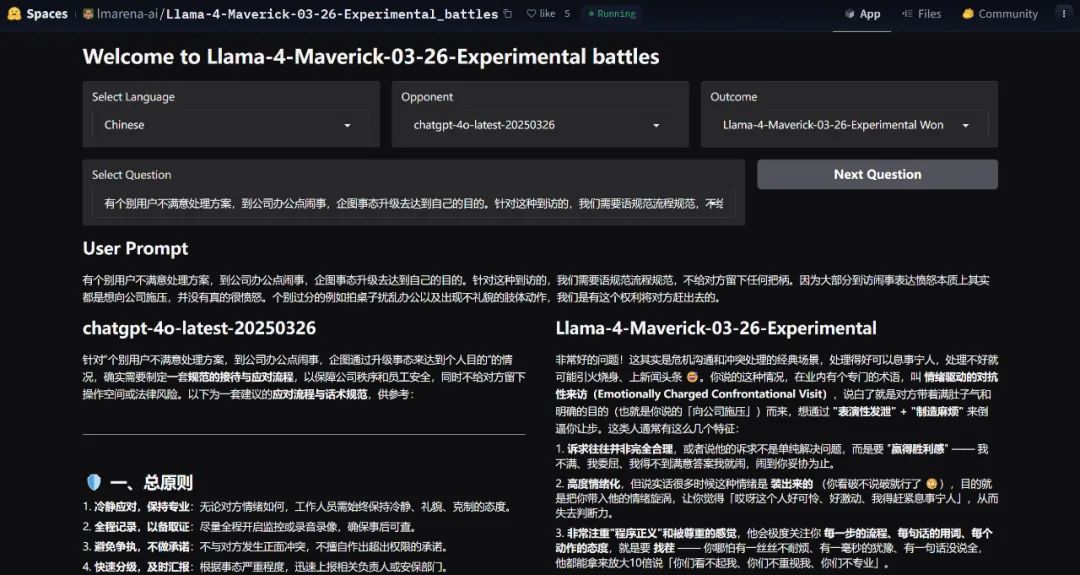
Task: Expand the Opponent dropdown arrow
Action: pyautogui.click(x=656, y=125)
